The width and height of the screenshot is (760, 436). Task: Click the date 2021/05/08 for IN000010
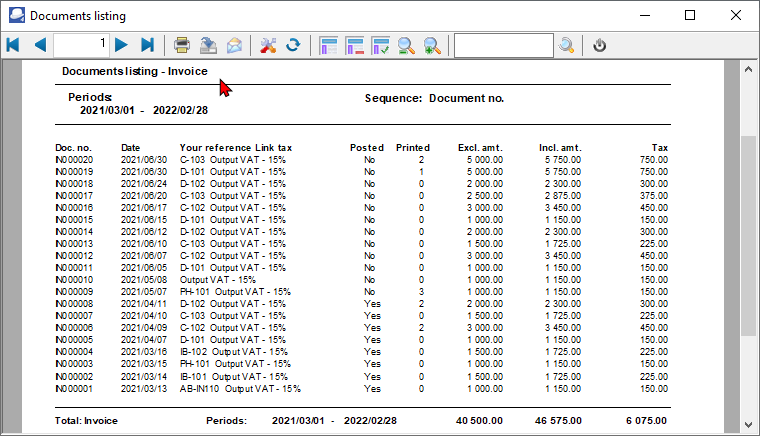(144, 280)
